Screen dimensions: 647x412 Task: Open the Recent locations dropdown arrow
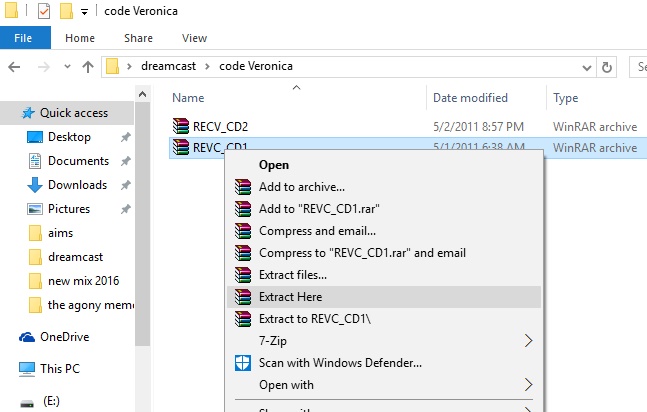67,66
